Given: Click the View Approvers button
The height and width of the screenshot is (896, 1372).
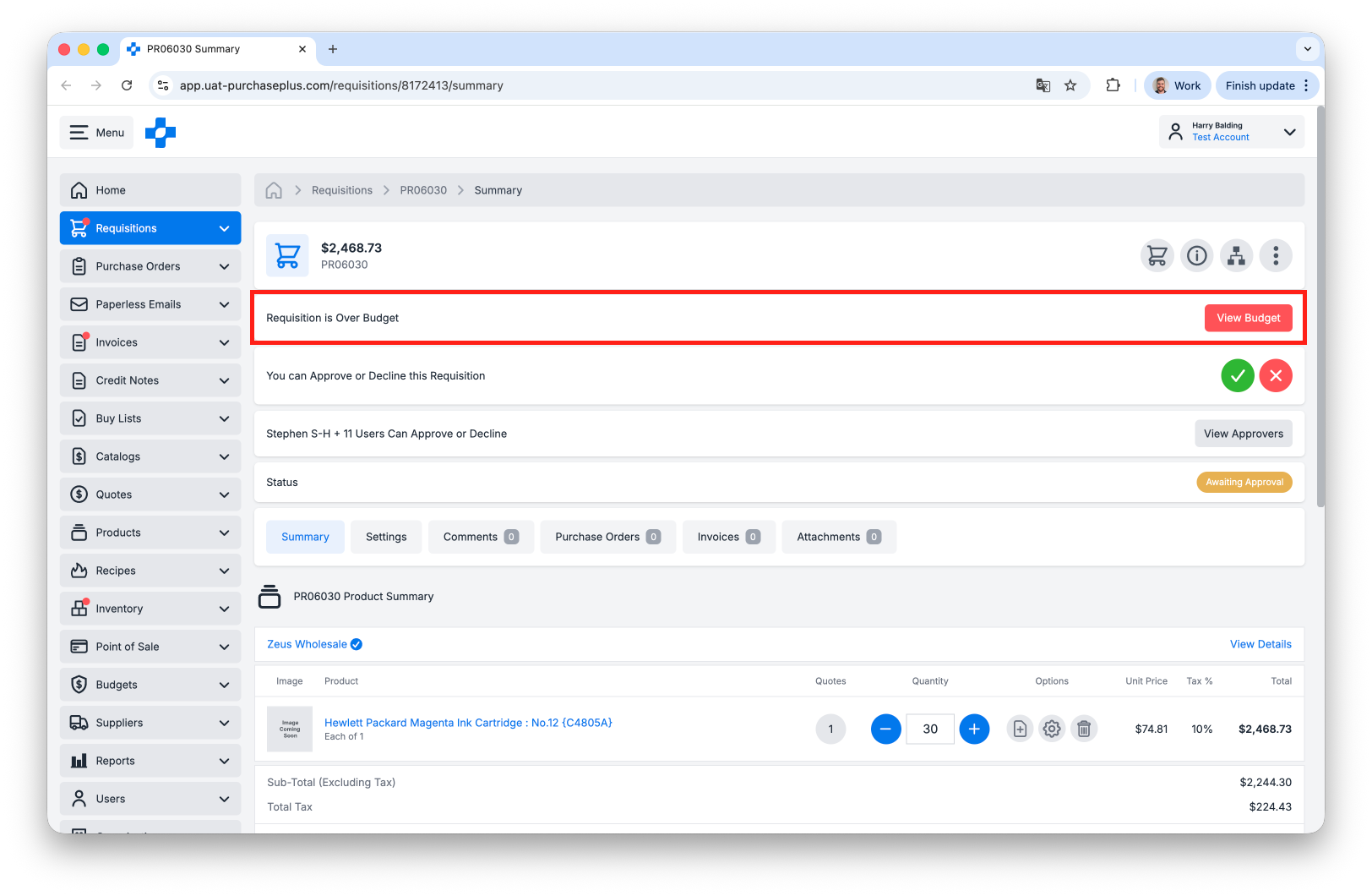Looking at the screenshot, I should (x=1243, y=434).
